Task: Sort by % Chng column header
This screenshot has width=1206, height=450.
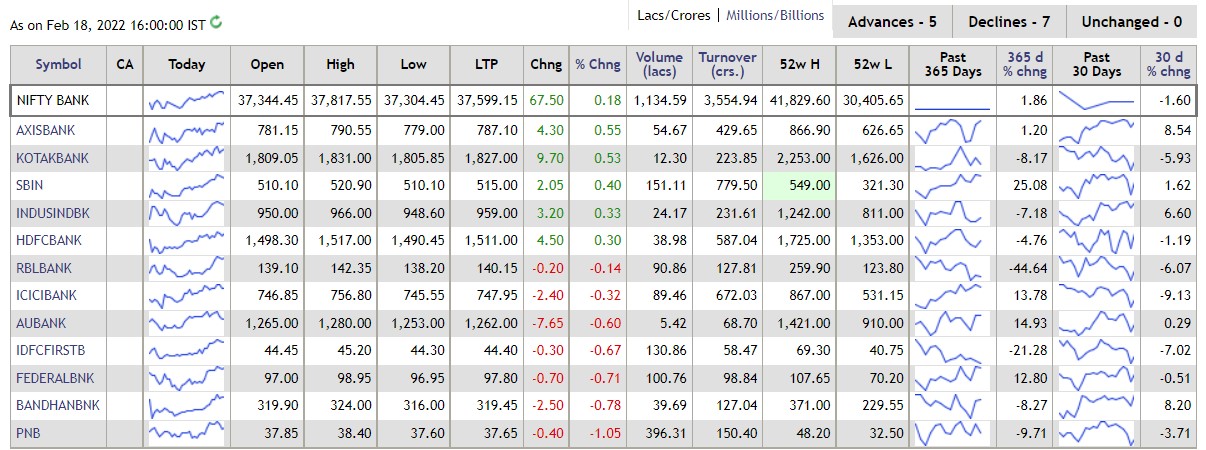Action: (598, 64)
